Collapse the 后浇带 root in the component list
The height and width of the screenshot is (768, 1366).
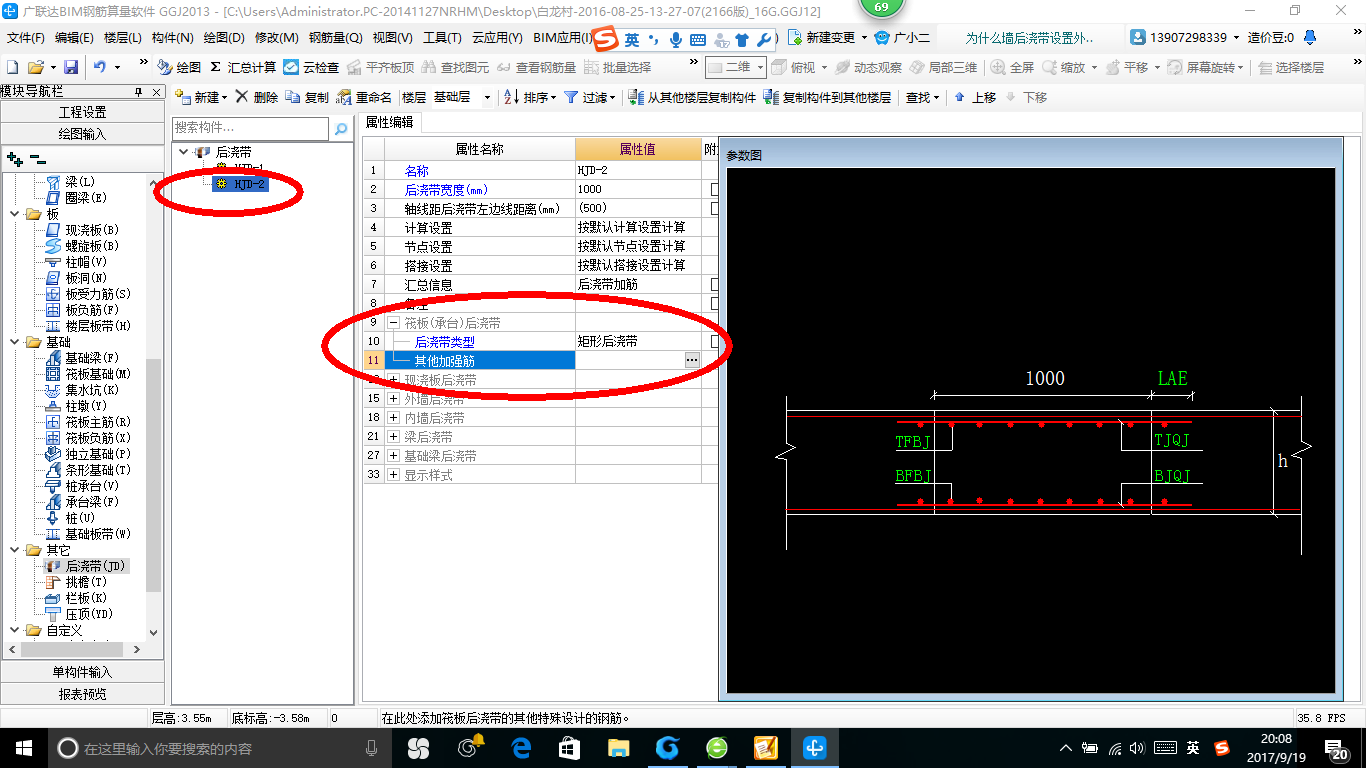click(183, 152)
